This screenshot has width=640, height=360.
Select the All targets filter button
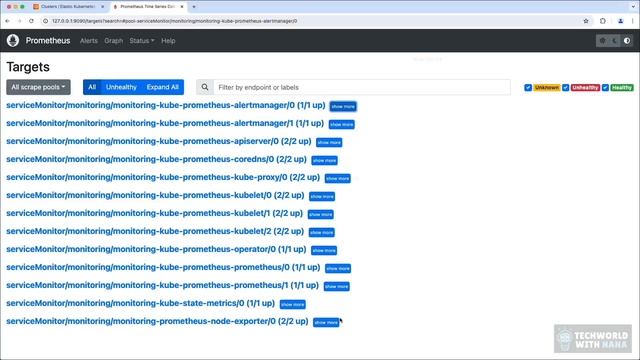(92, 87)
